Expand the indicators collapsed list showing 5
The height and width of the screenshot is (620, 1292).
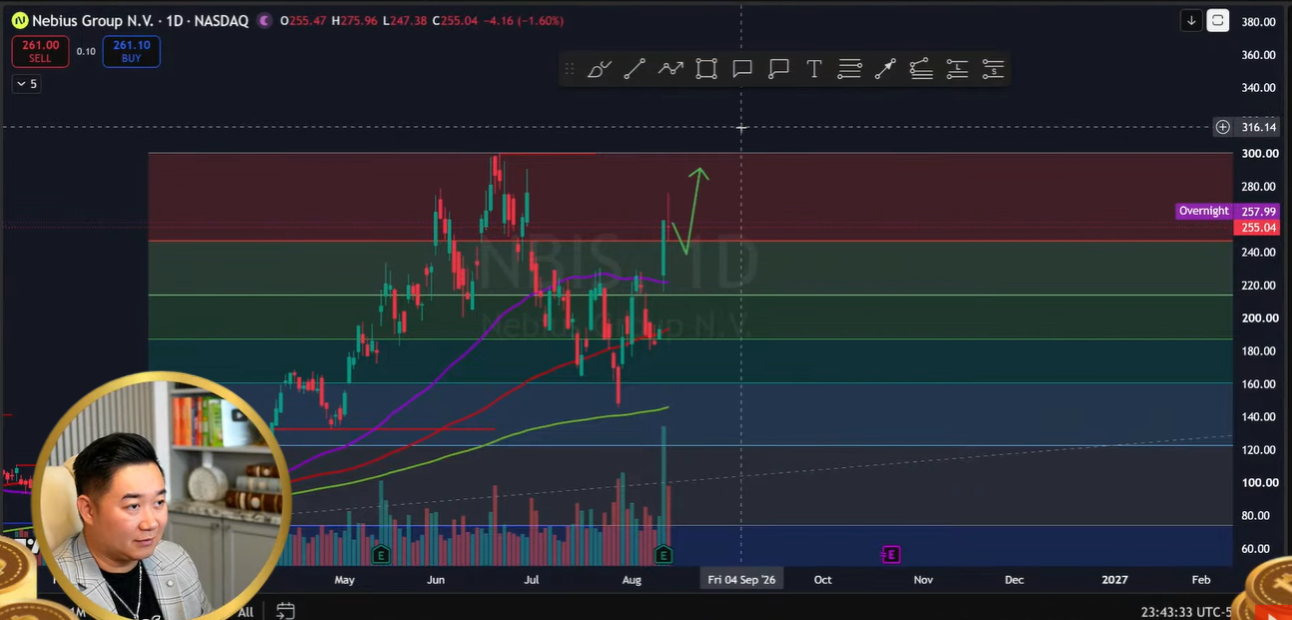coord(26,84)
